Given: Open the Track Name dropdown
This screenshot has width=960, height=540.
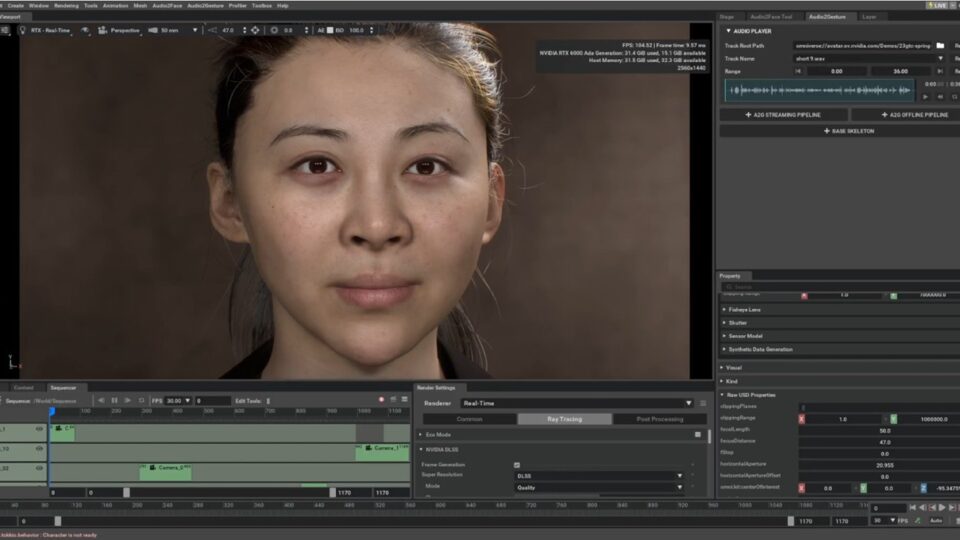Looking at the screenshot, I should pos(940,59).
